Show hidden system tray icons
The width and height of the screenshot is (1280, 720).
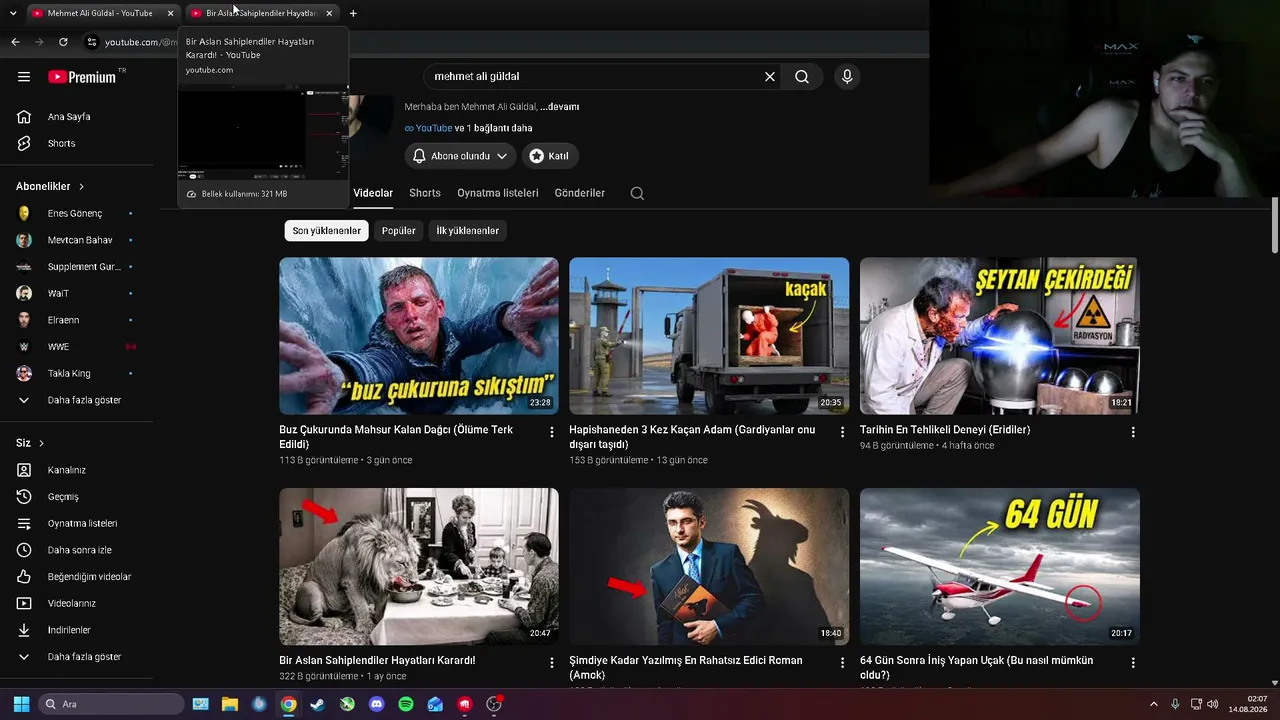(1153, 704)
